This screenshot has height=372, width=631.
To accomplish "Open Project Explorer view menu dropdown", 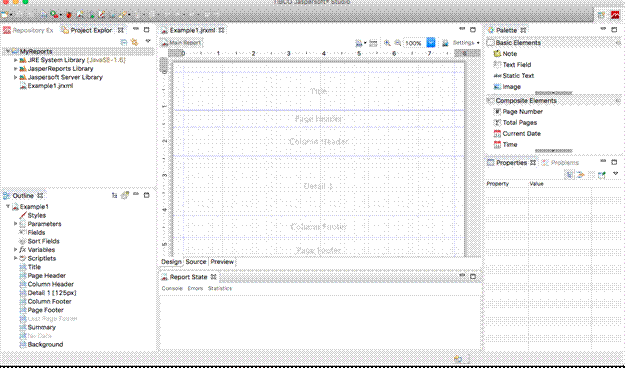I will click(148, 41).
